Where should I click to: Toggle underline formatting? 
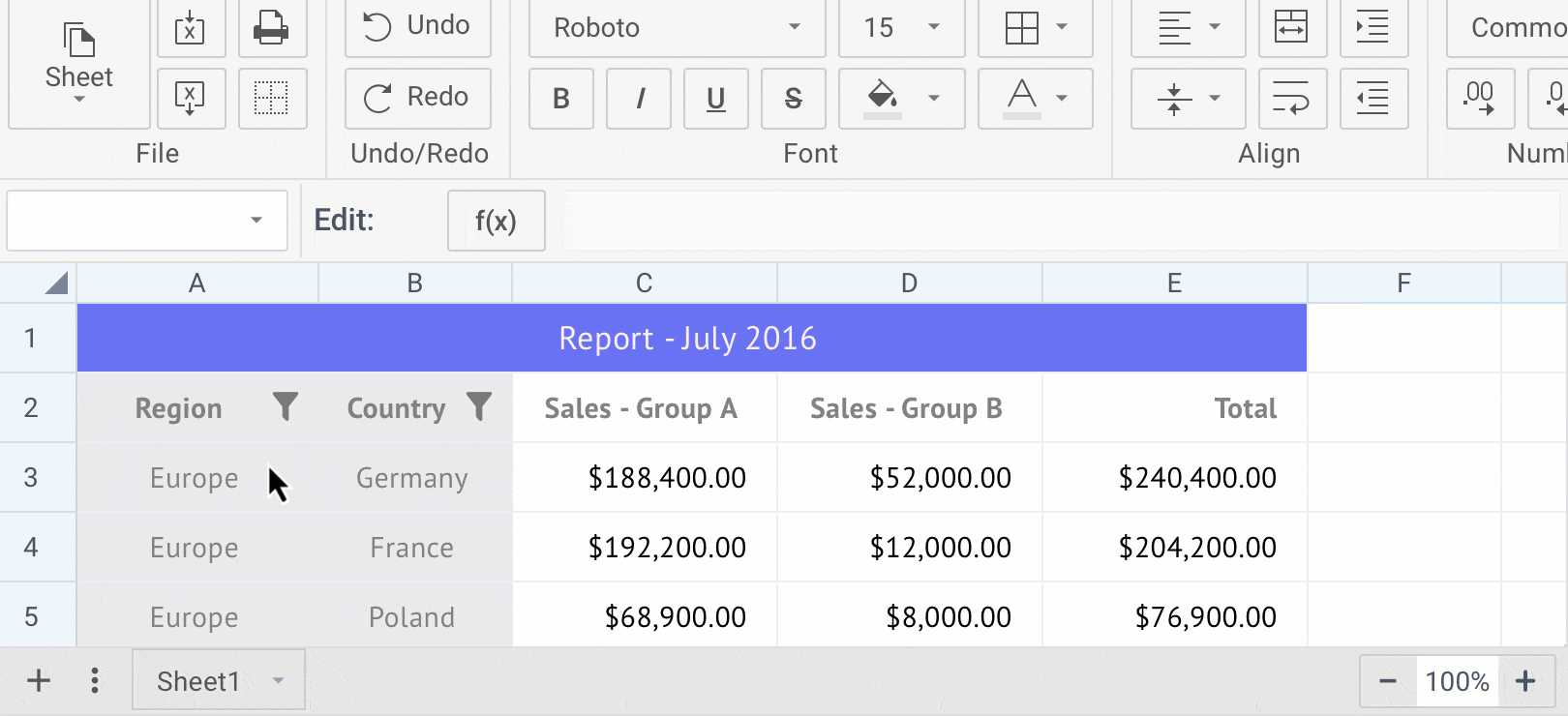click(x=715, y=99)
